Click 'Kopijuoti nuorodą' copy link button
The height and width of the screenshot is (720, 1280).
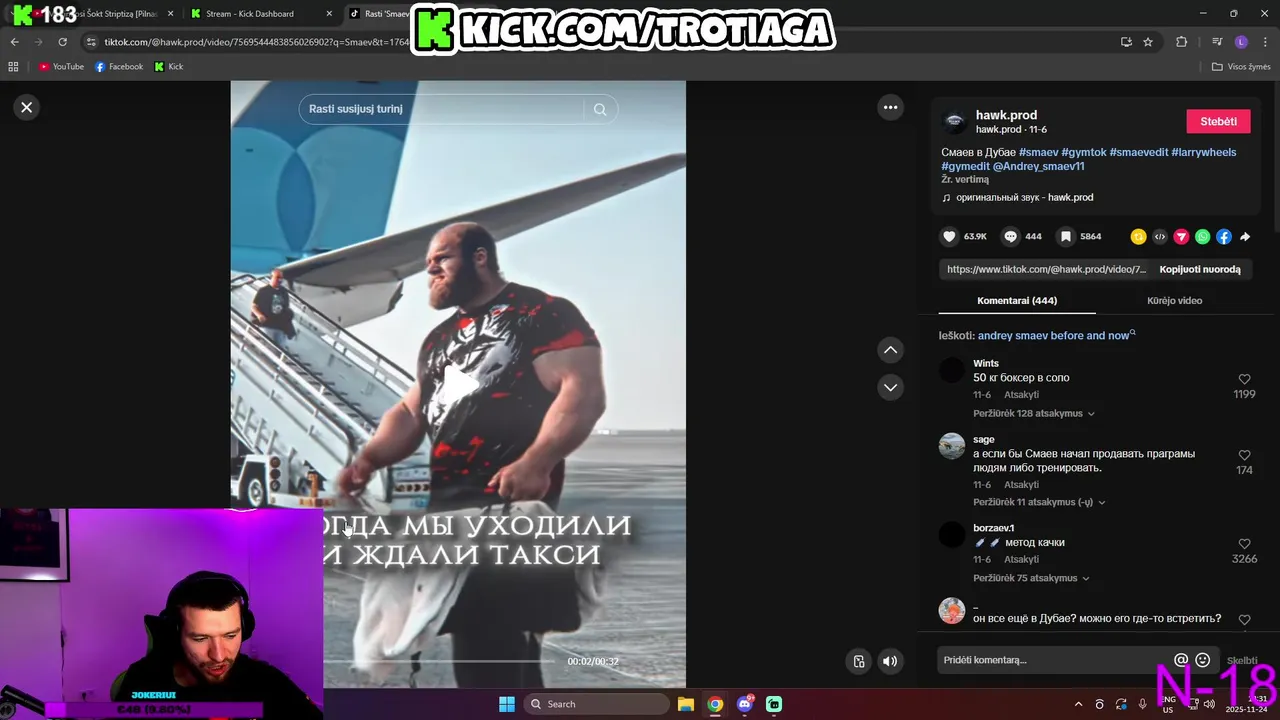1199,269
